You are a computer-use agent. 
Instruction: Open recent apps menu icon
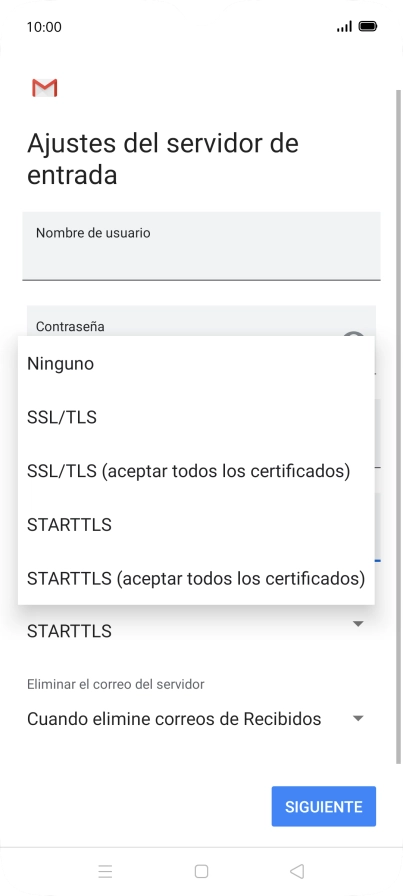coord(105,871)
